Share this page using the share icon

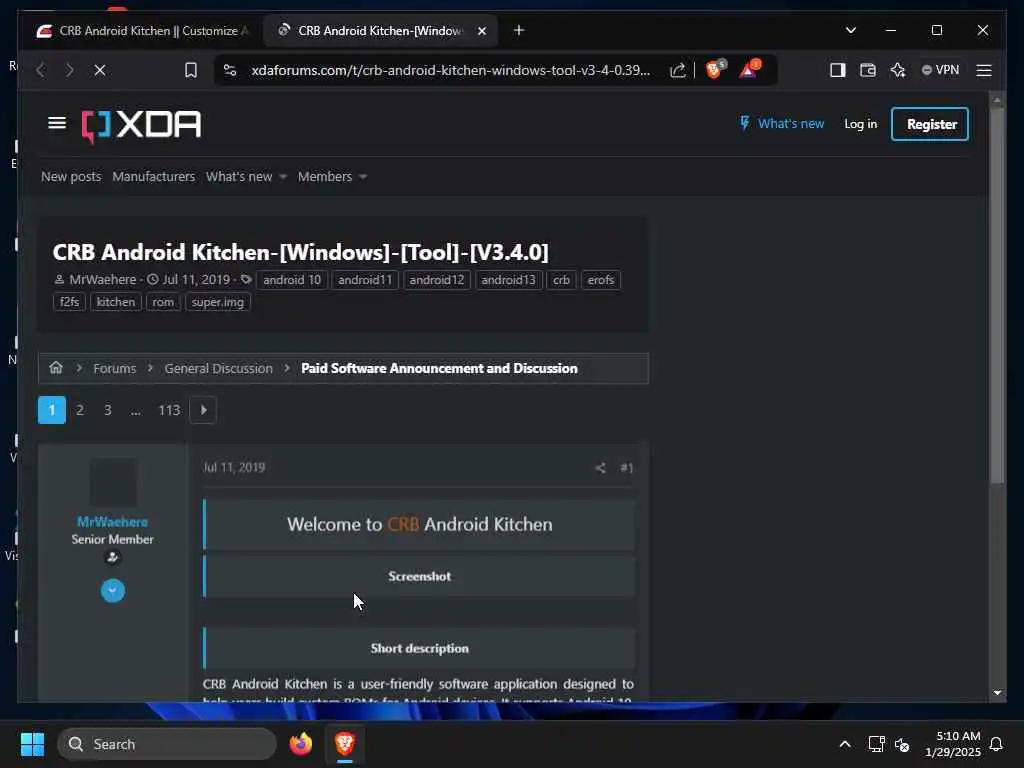pos(677,70)
